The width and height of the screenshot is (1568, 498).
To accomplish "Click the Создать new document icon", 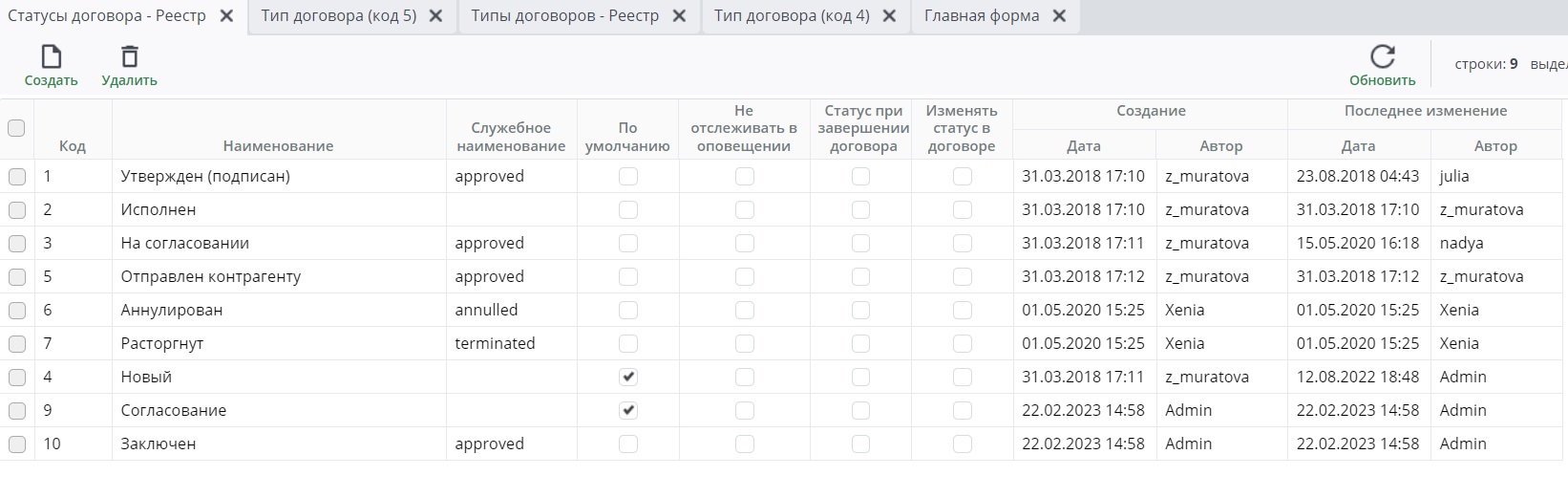I will [51, 57].
